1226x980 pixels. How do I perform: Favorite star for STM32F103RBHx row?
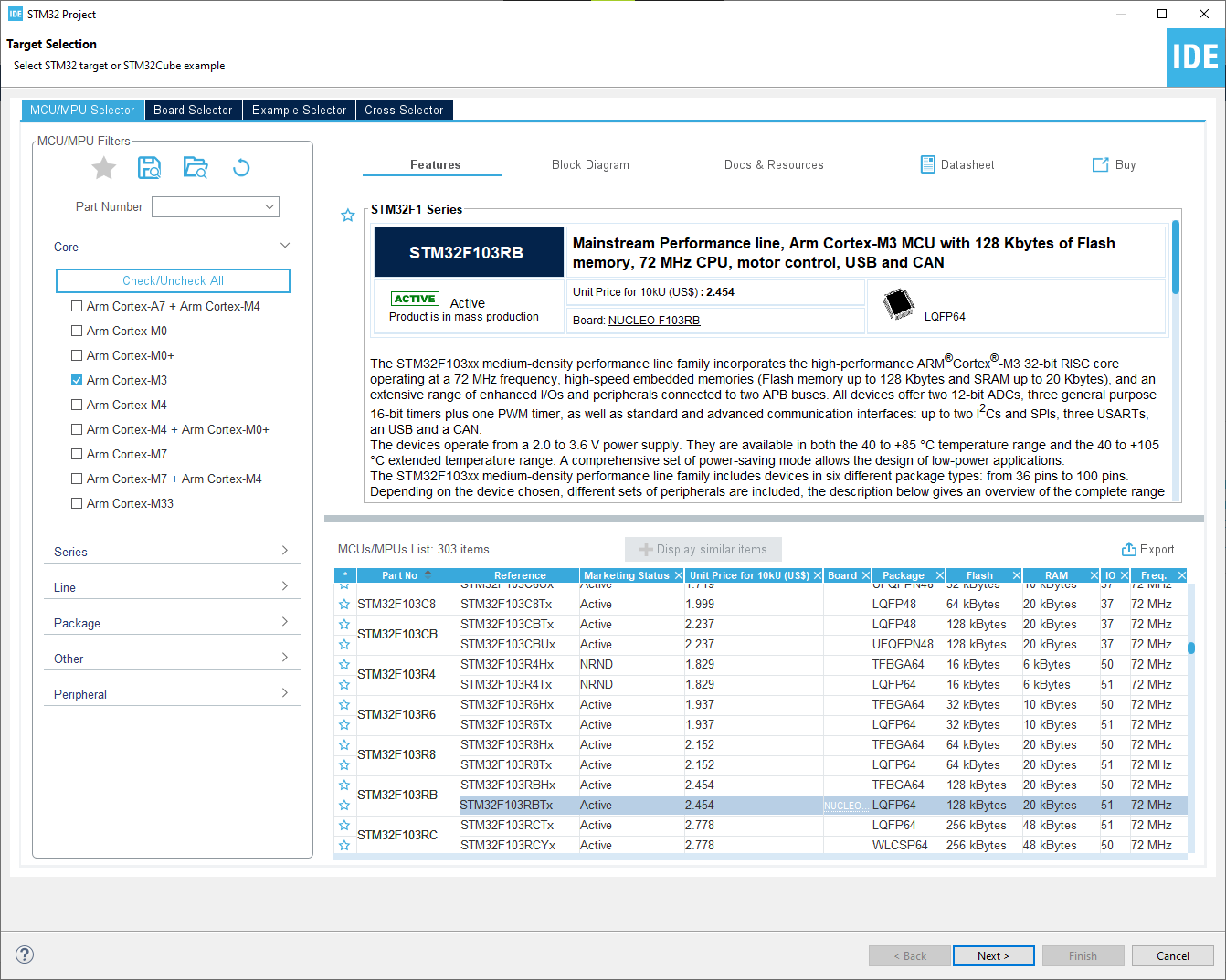[344, 785]
